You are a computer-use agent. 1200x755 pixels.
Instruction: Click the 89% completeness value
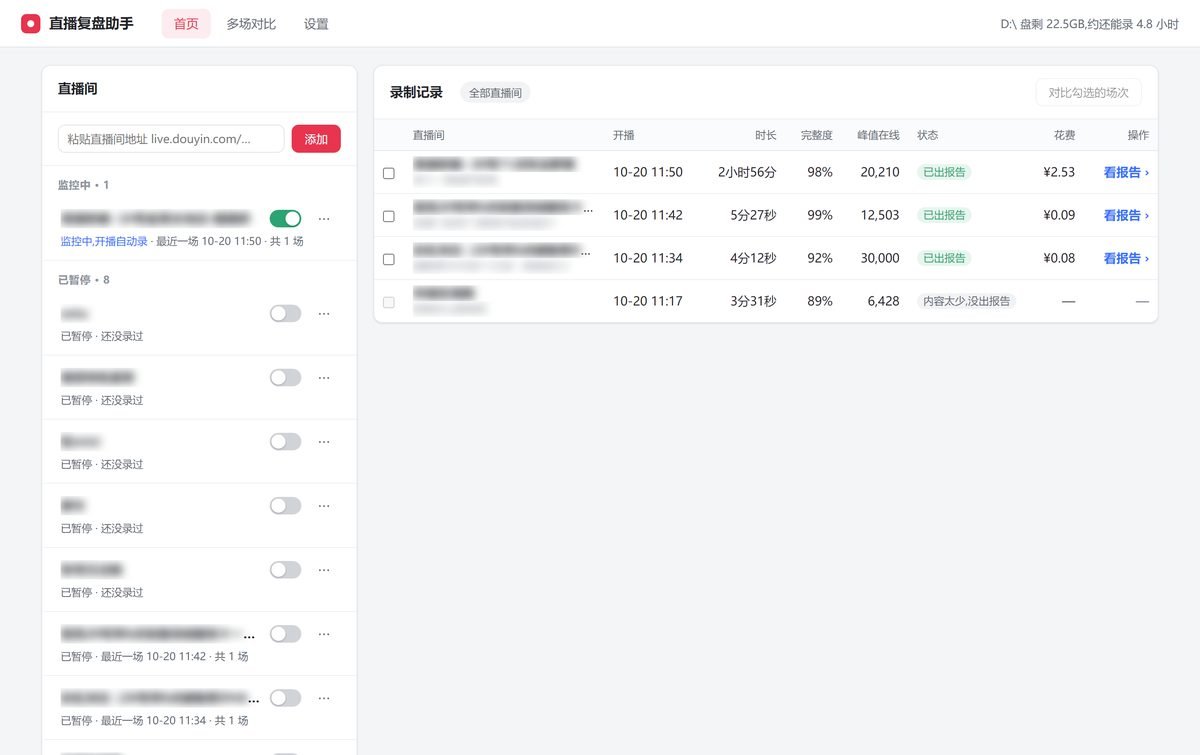(x=820, y=301)
